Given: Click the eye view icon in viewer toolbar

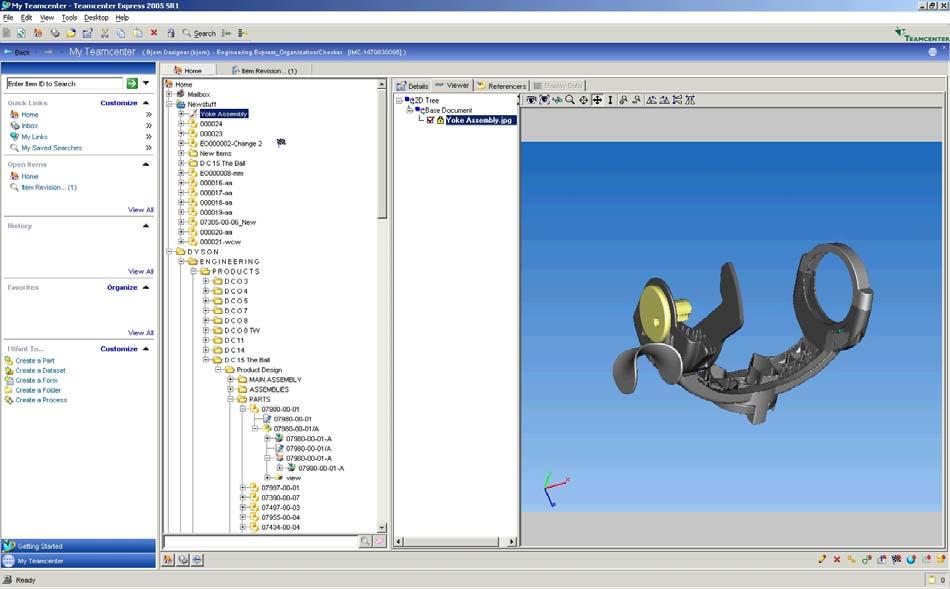Looking at the screenshot, I should [531, 100].
